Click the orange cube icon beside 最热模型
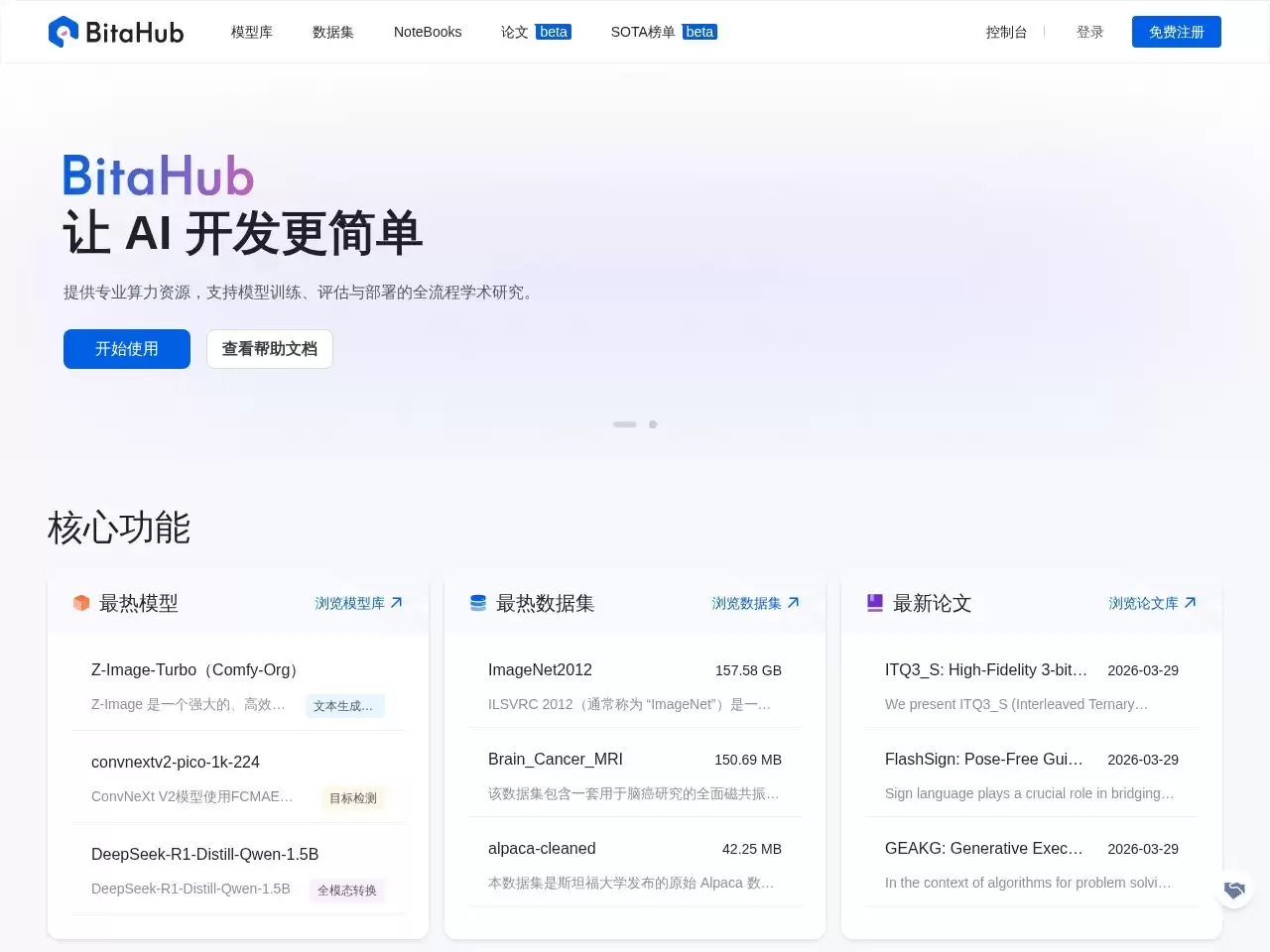Image resolution: width=1270 pixels, height=952 pixels. click(81, 603)
